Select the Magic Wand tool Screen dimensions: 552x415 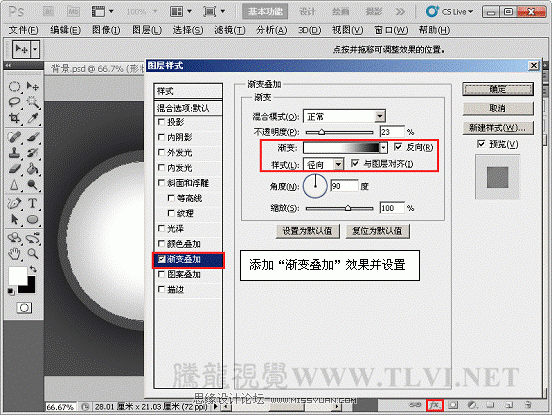[33, 102]
